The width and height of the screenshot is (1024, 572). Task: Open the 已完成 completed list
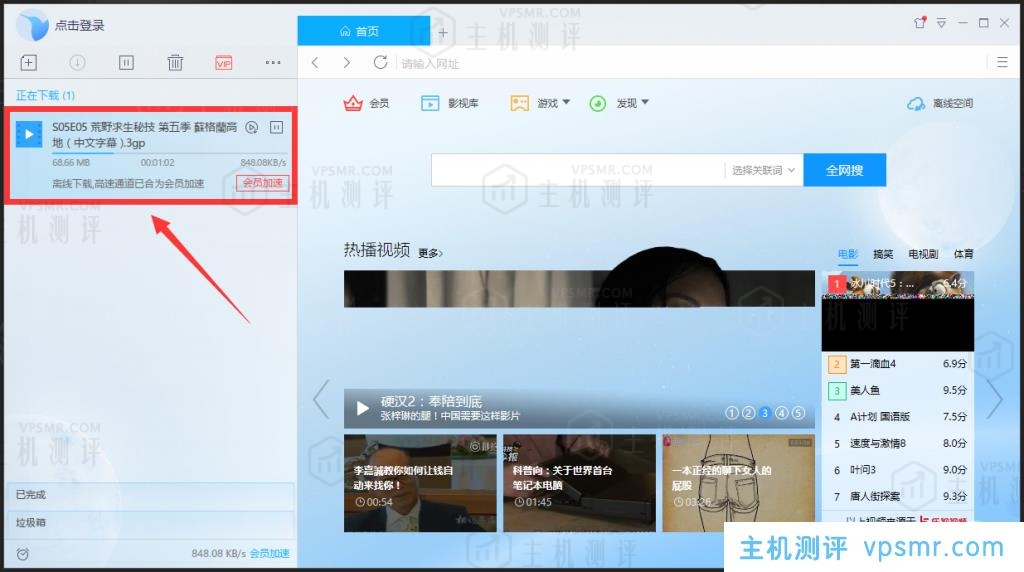point(150,494)
